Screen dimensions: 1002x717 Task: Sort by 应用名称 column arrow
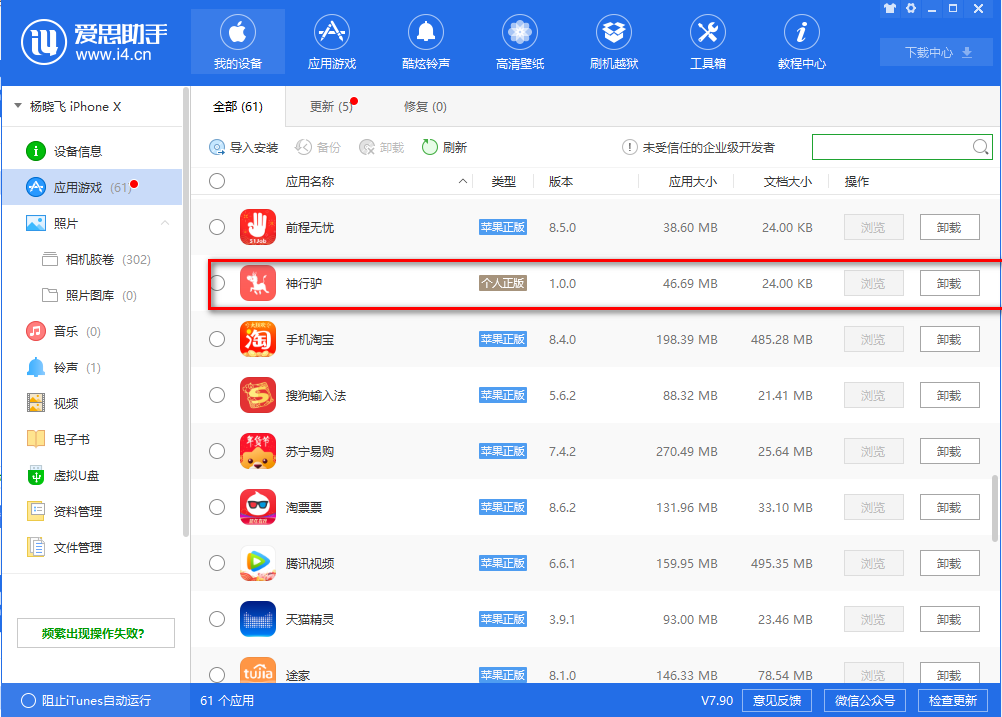coord(462,182)
